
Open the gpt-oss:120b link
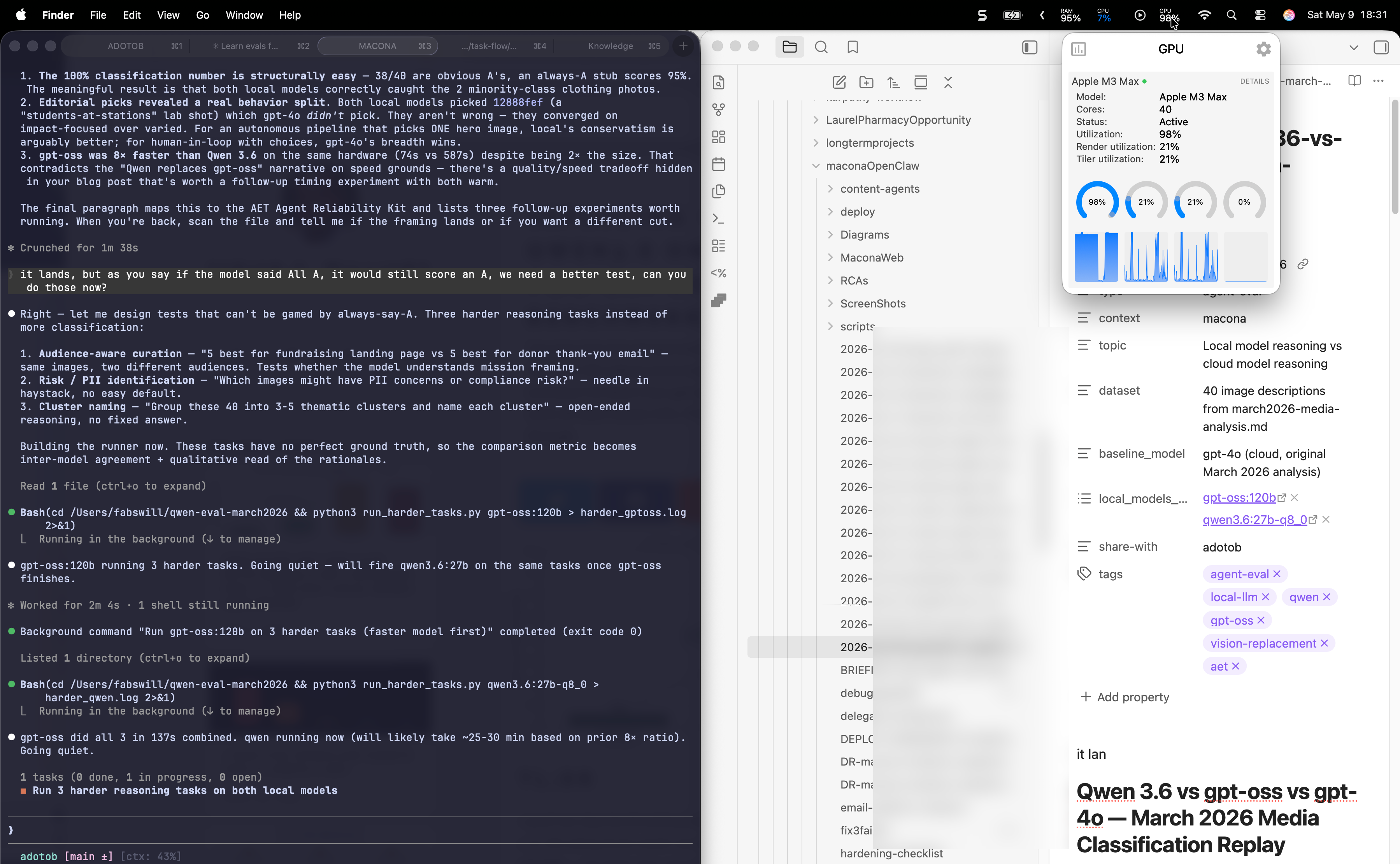click(x=1239, y=497)
